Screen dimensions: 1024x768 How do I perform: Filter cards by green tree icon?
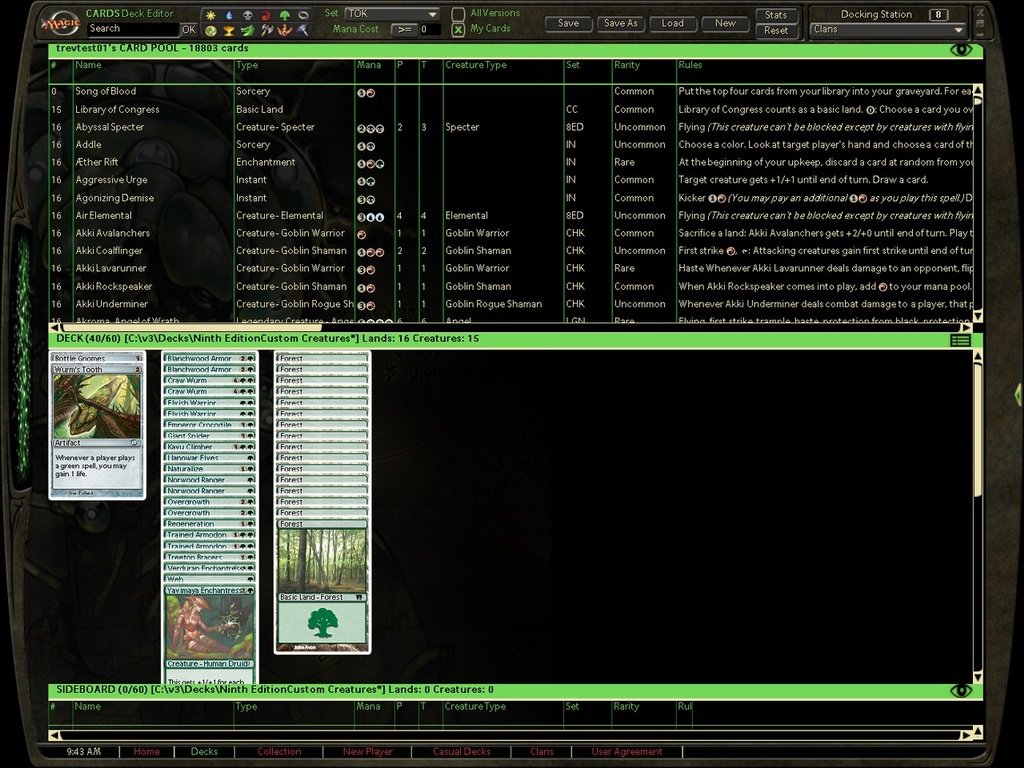click(x=285, y=16)
